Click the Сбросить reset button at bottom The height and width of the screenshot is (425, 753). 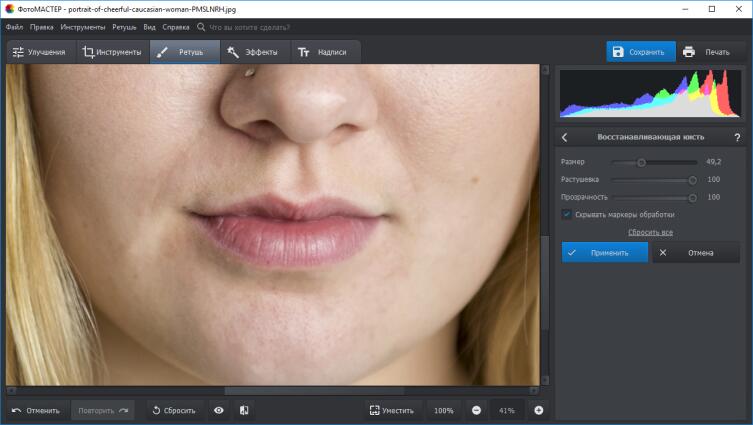pos(174,410)
